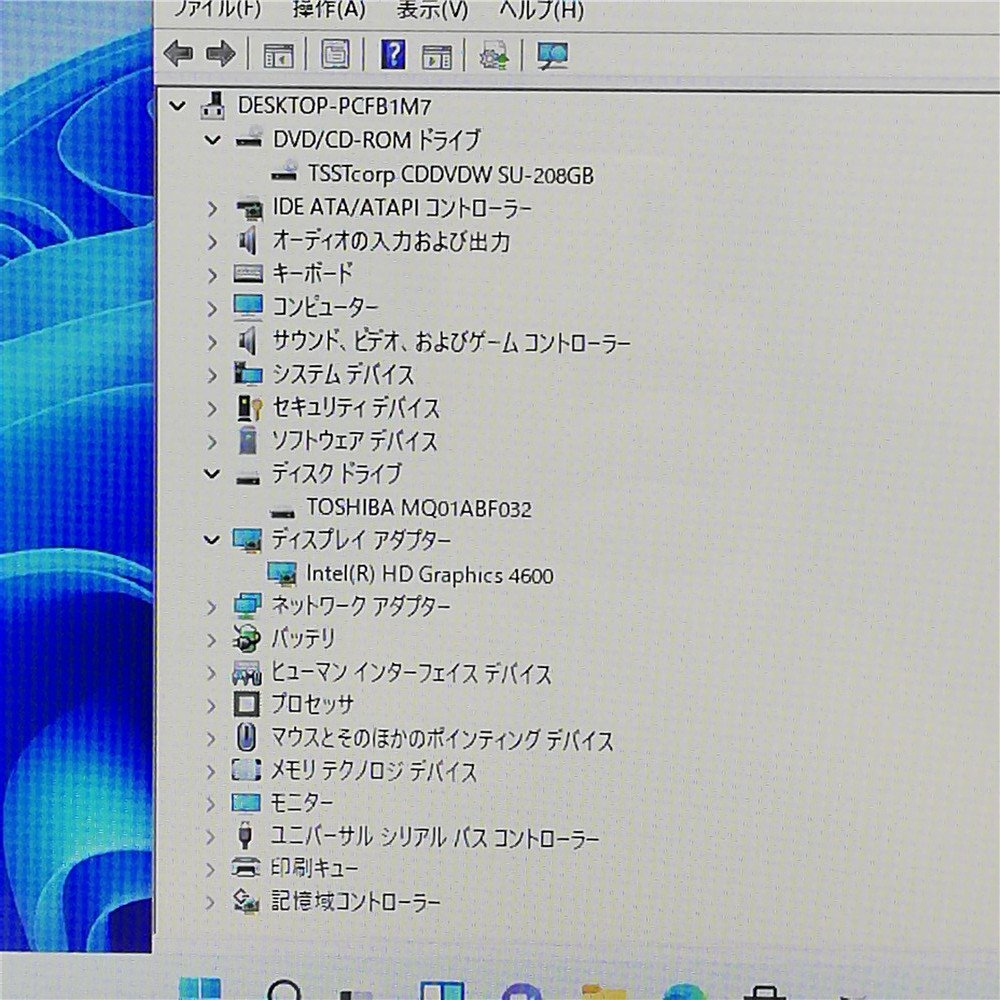This screenshot has width=1000, height=1000.
Task: Open the Properties toolbar icon
Action: click(335, 54)
